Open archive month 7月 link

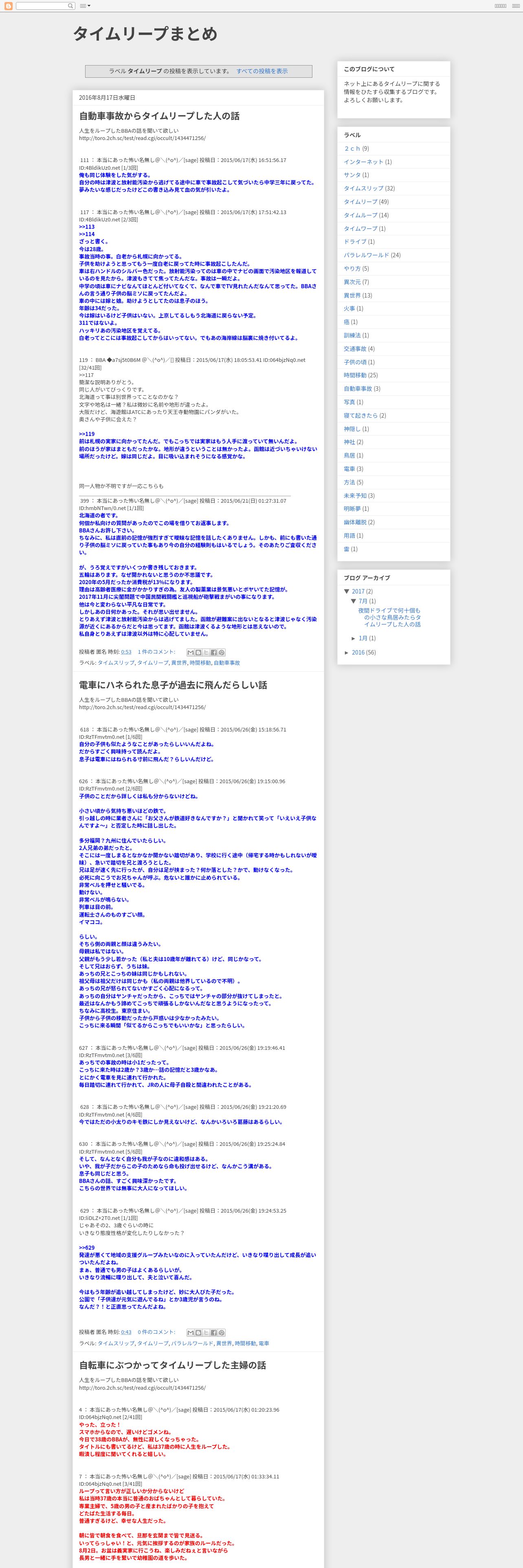(x=363, y=601)
